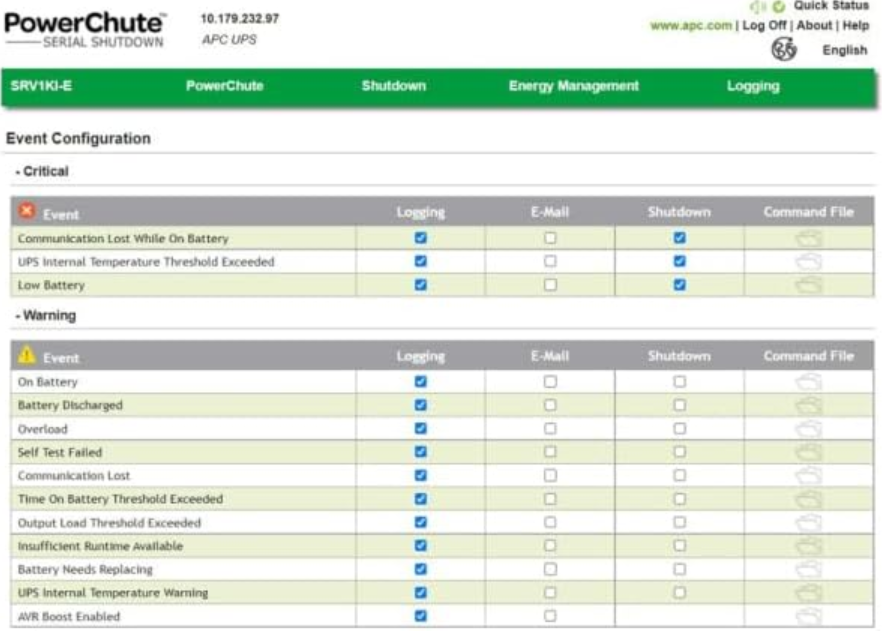Viewport: 882px width, 633px height.
Task: Open command file for AVR Boost Enabled
Action: click(808, 616)
